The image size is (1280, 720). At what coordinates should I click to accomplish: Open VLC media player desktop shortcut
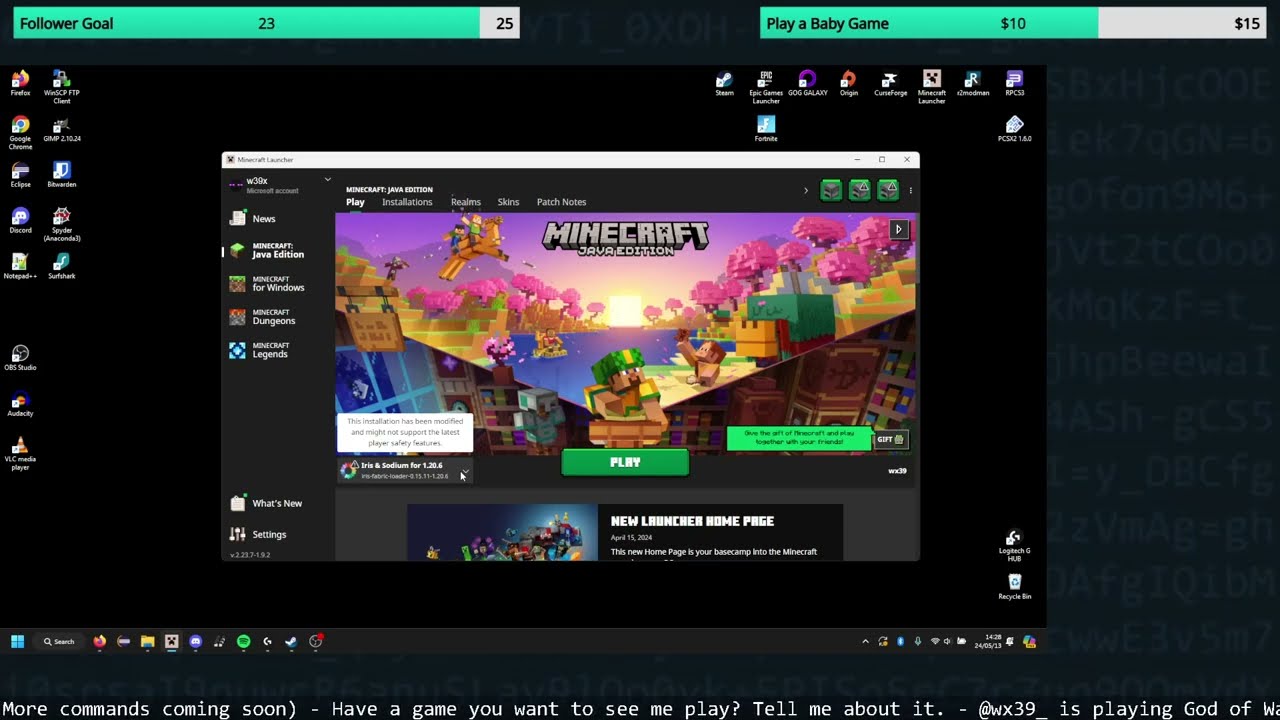20,453
